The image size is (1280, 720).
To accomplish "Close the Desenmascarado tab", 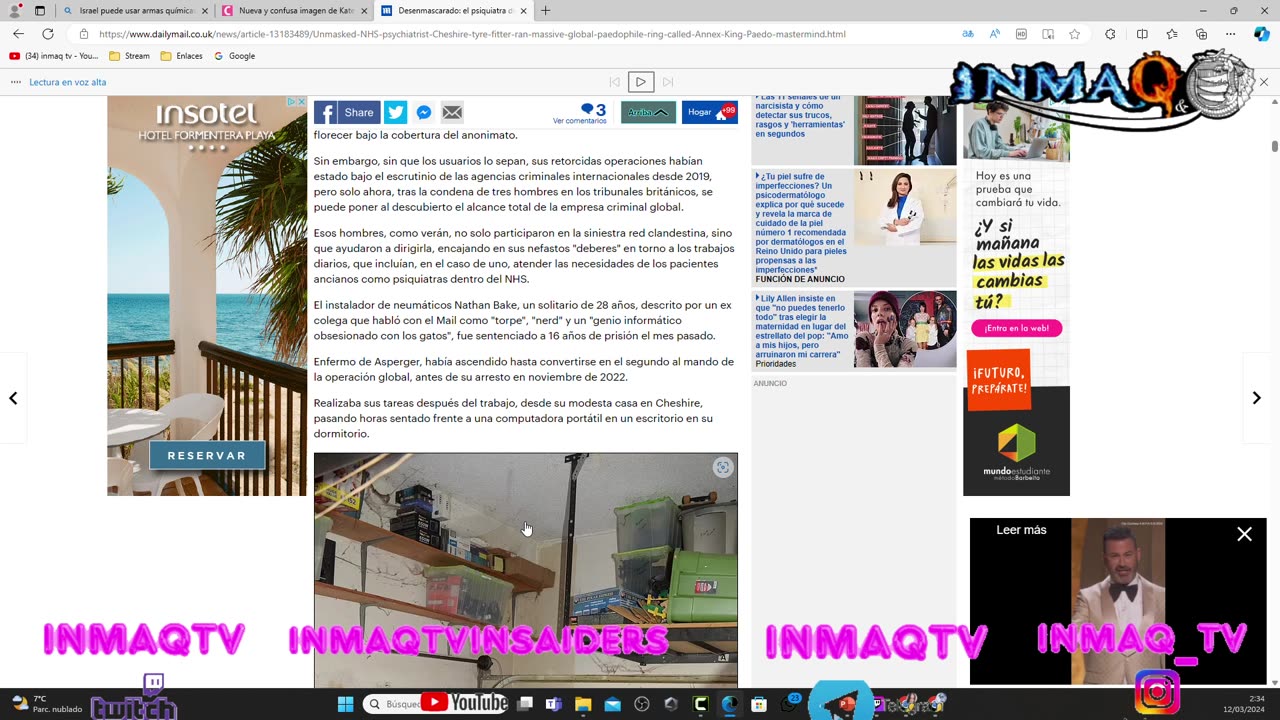I will click(x=524, y=11).
